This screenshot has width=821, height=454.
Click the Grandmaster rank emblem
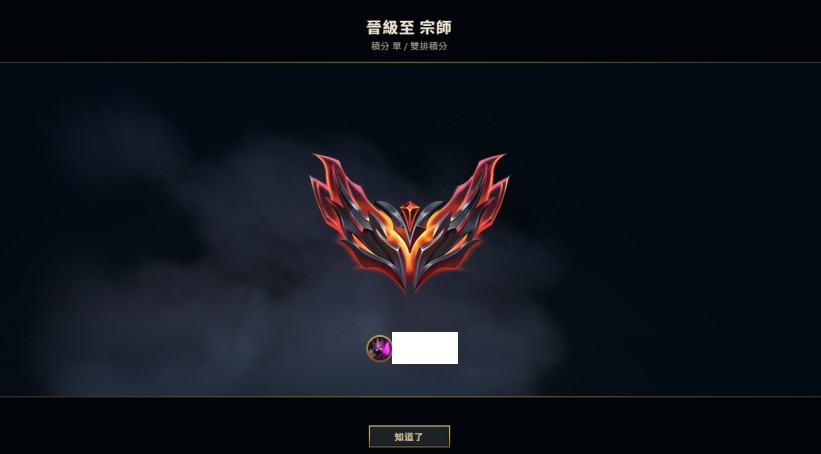[x=409, y=223]
